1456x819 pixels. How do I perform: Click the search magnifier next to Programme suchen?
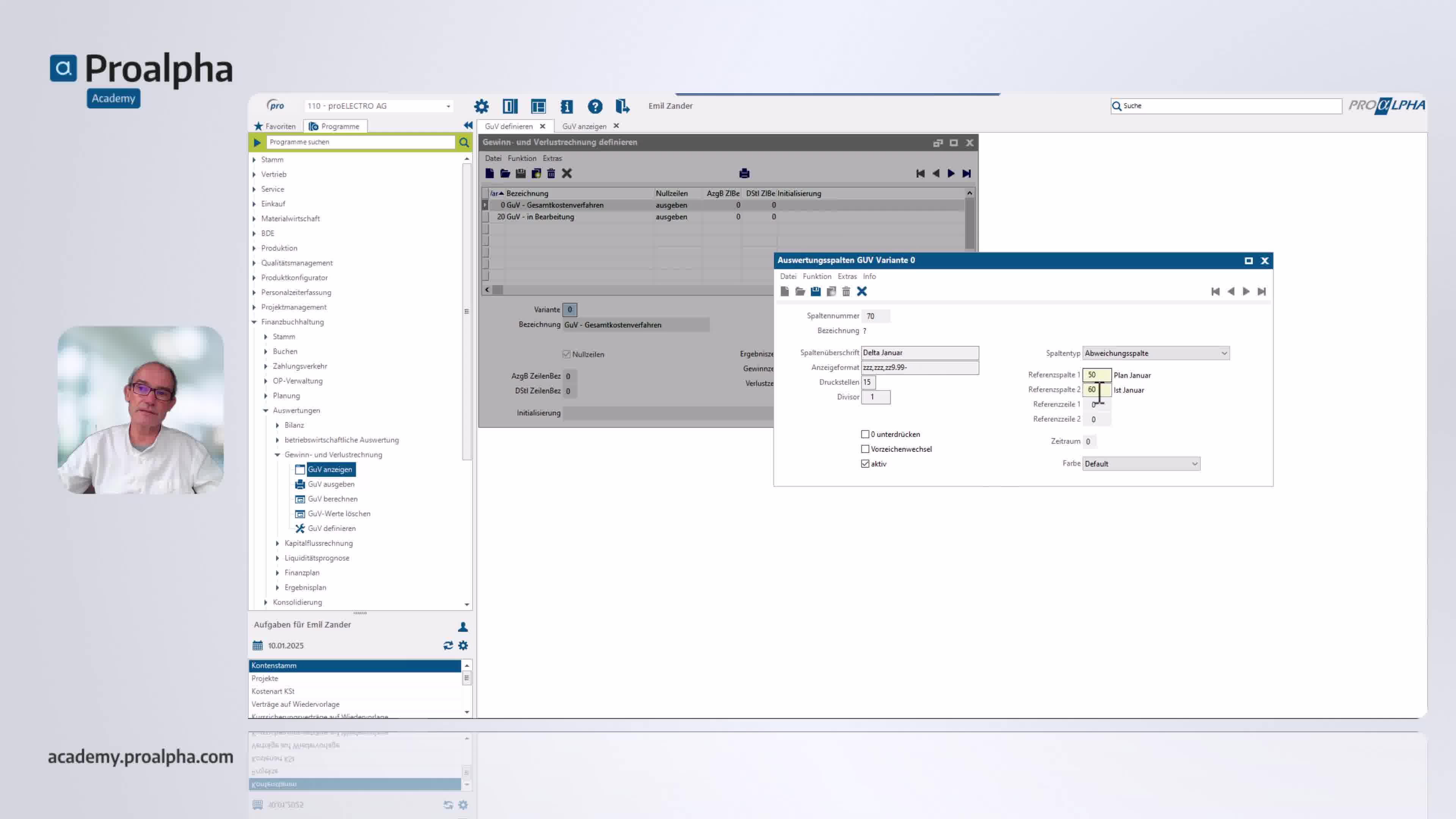click(x=464, y=143)
